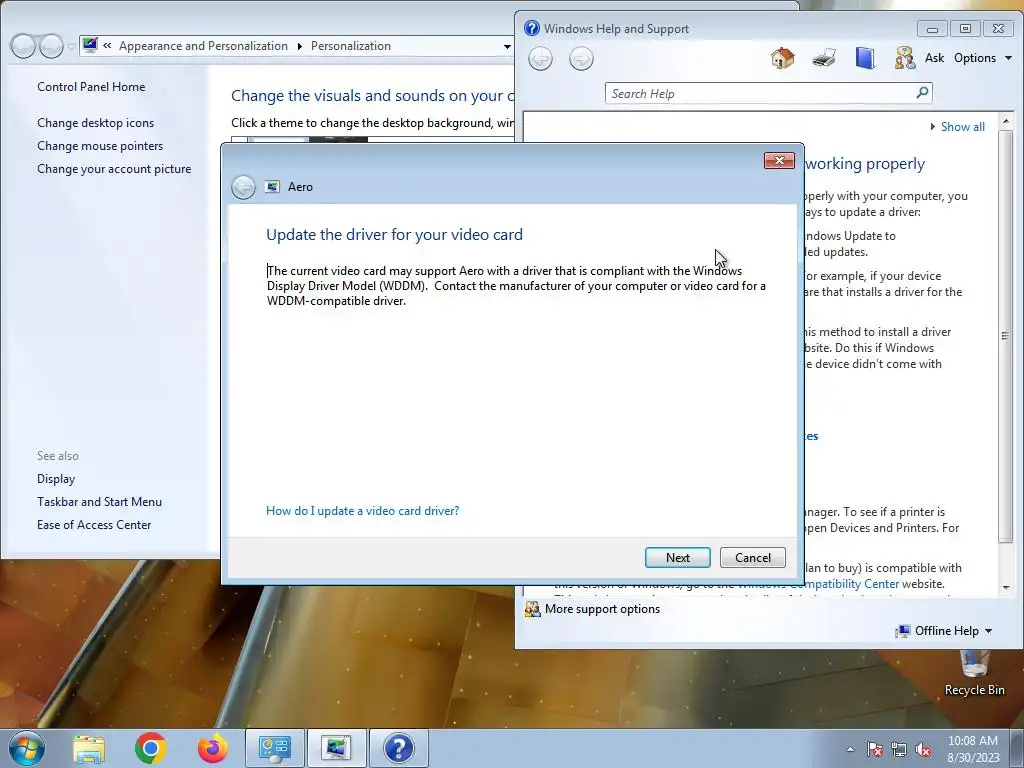Viewport: 1024px width, 768px height.
Task: Select the Recycle Bin desktop icon
Action: (974, 673)
